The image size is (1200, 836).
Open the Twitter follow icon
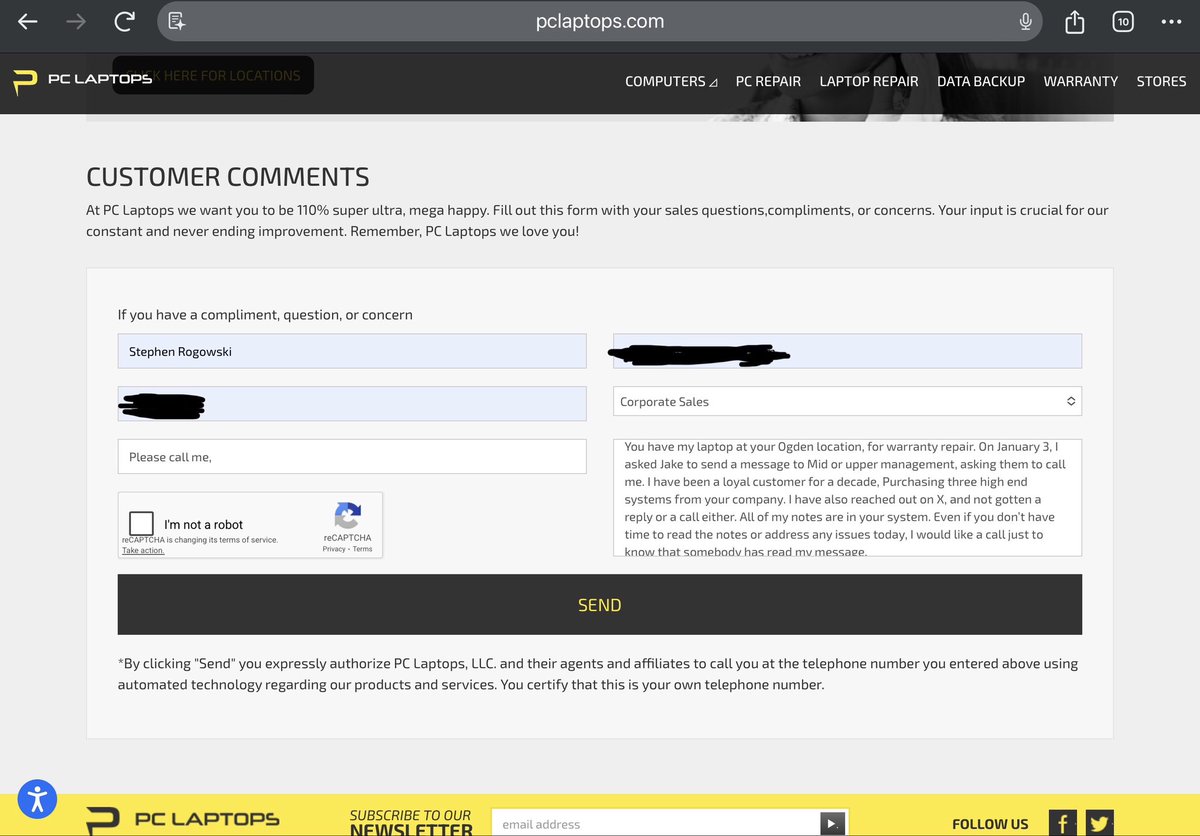tap(1100, 823)
